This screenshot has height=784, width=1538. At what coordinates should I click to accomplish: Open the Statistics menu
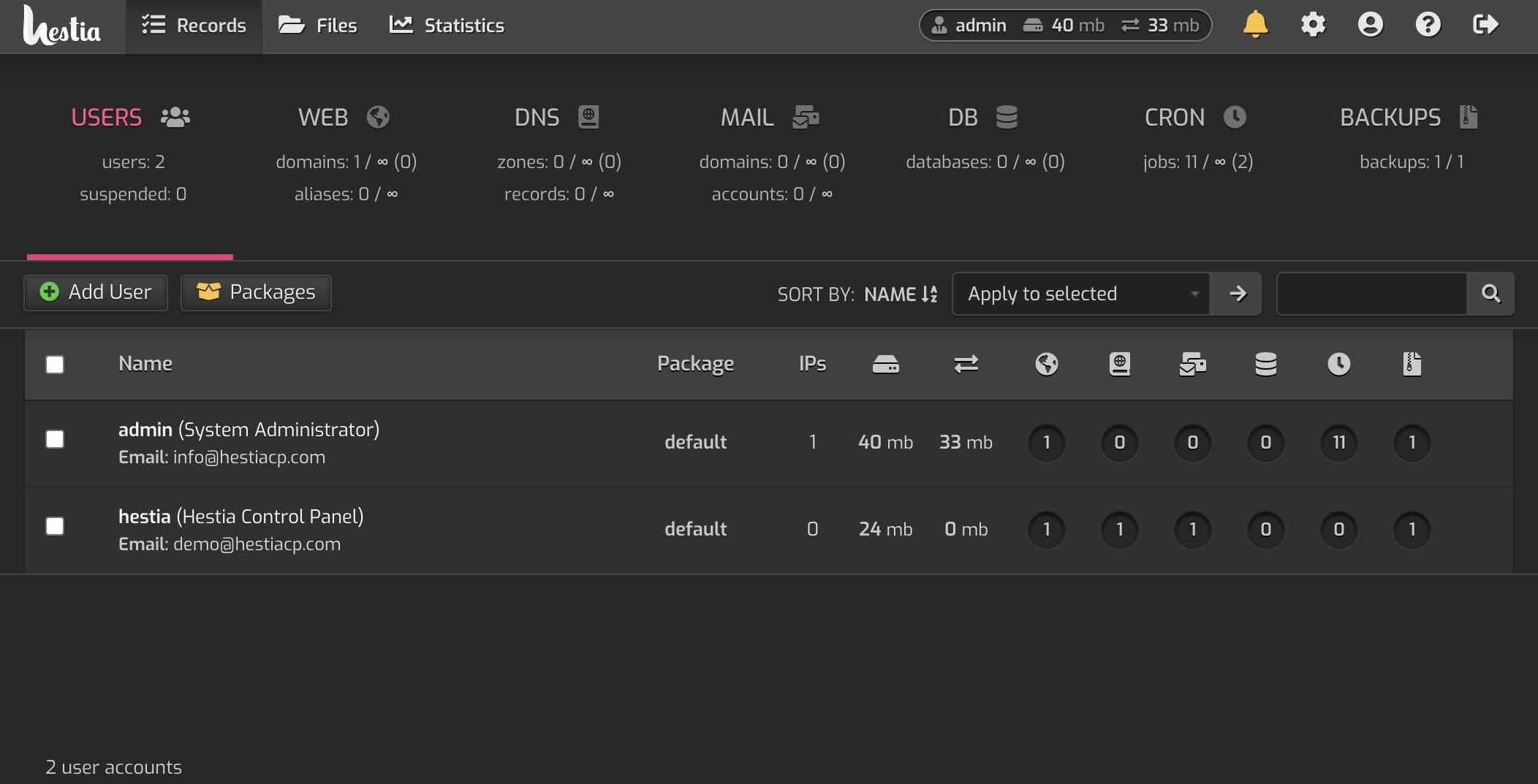click(x=447, y=26)
